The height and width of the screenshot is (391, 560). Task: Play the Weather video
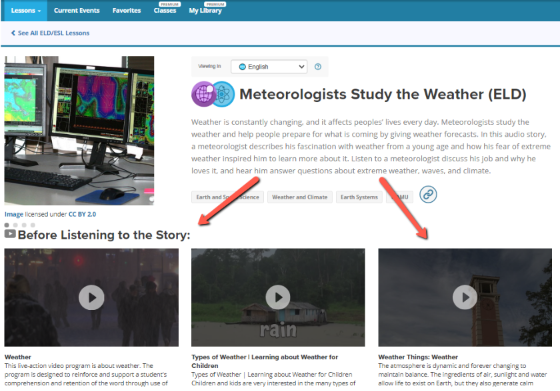[x=91, y=297]
